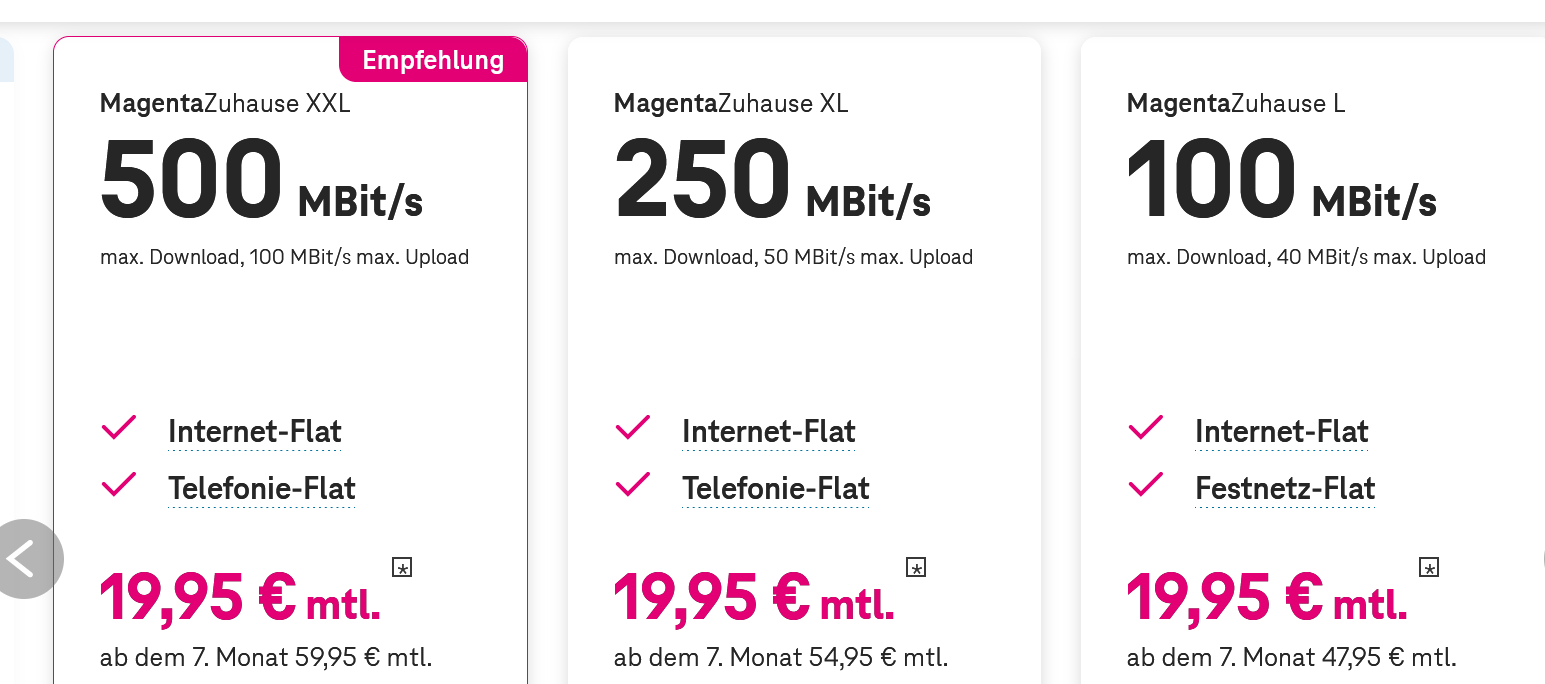1545x684 pixels.
Task: Click the checkmark beside XL Internet-Flat
Action: (633, 429)
